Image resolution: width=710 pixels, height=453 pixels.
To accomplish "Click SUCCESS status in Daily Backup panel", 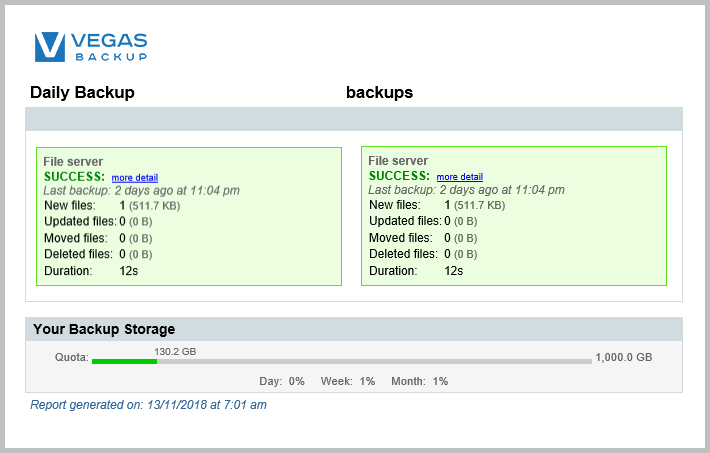I will click(74, 176).
